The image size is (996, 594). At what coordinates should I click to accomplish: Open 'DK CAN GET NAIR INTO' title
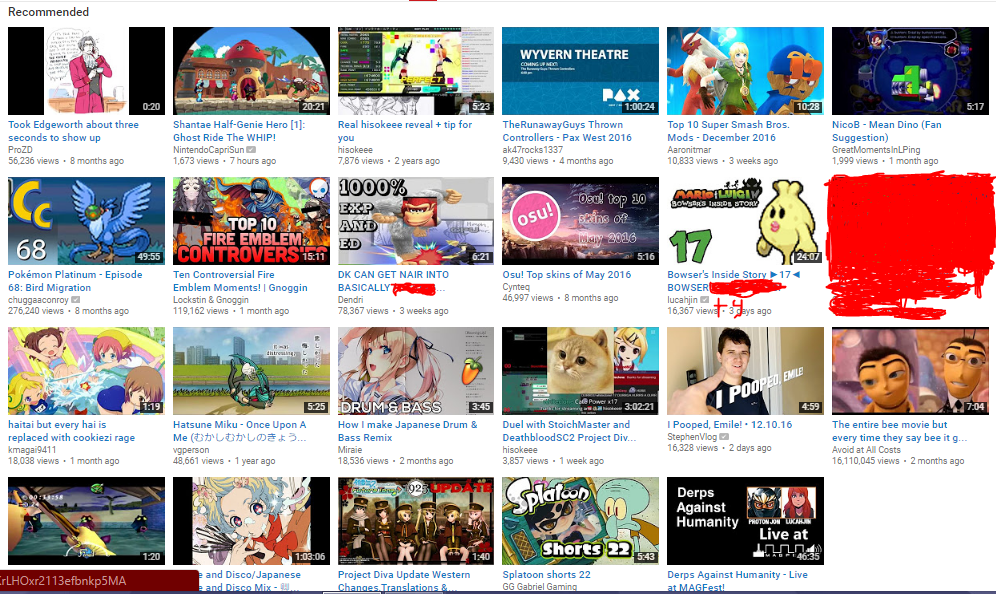(x=393, y=281)
